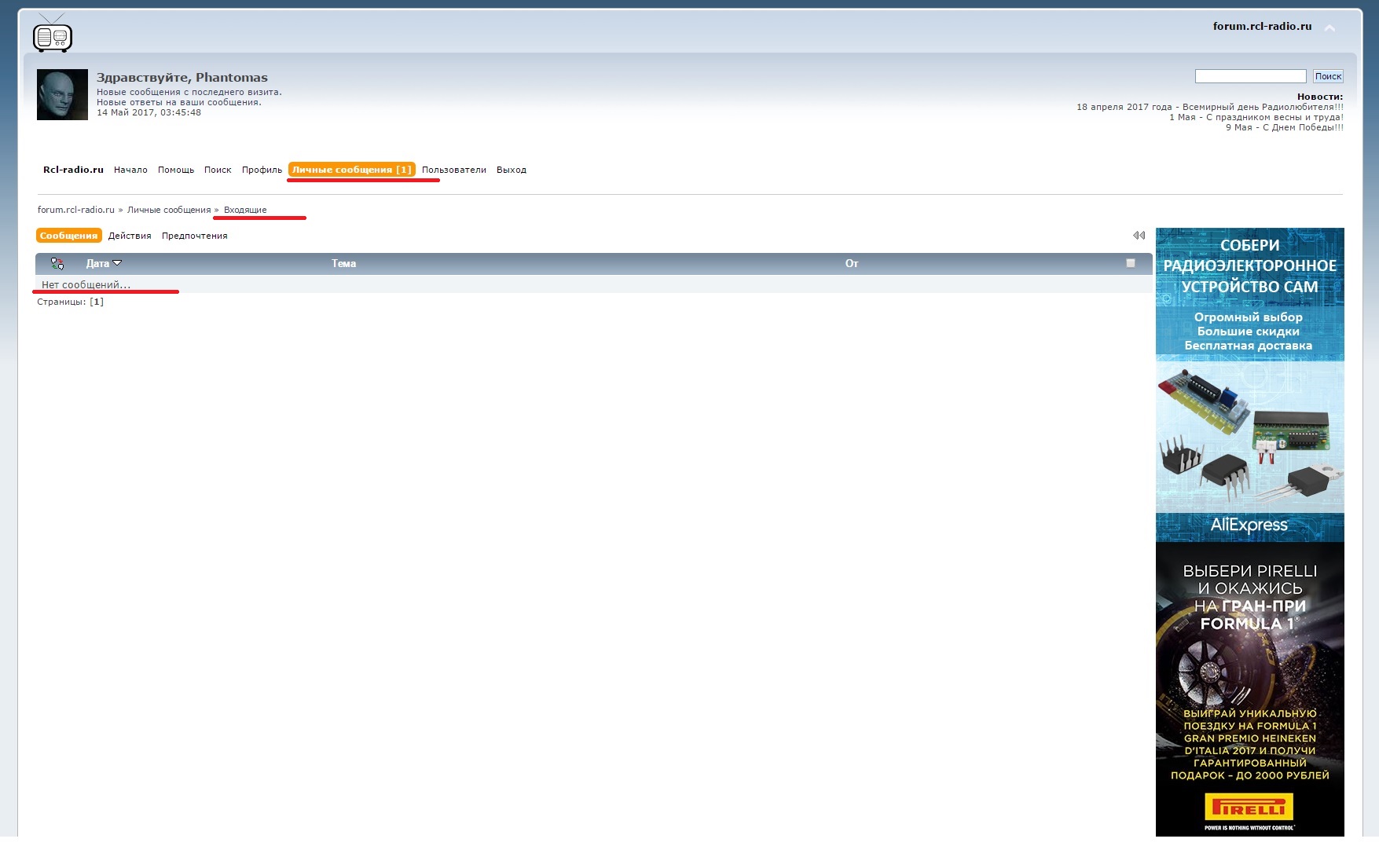Switch to the Предпочтения tab
The height and width of the screenshot is (868, 1379).
(x=194, y=236)
